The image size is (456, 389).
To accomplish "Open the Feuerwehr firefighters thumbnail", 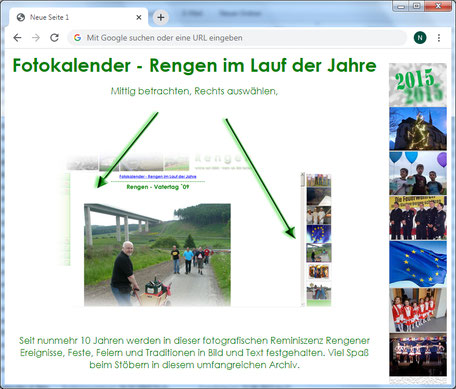I will point(418,218).
